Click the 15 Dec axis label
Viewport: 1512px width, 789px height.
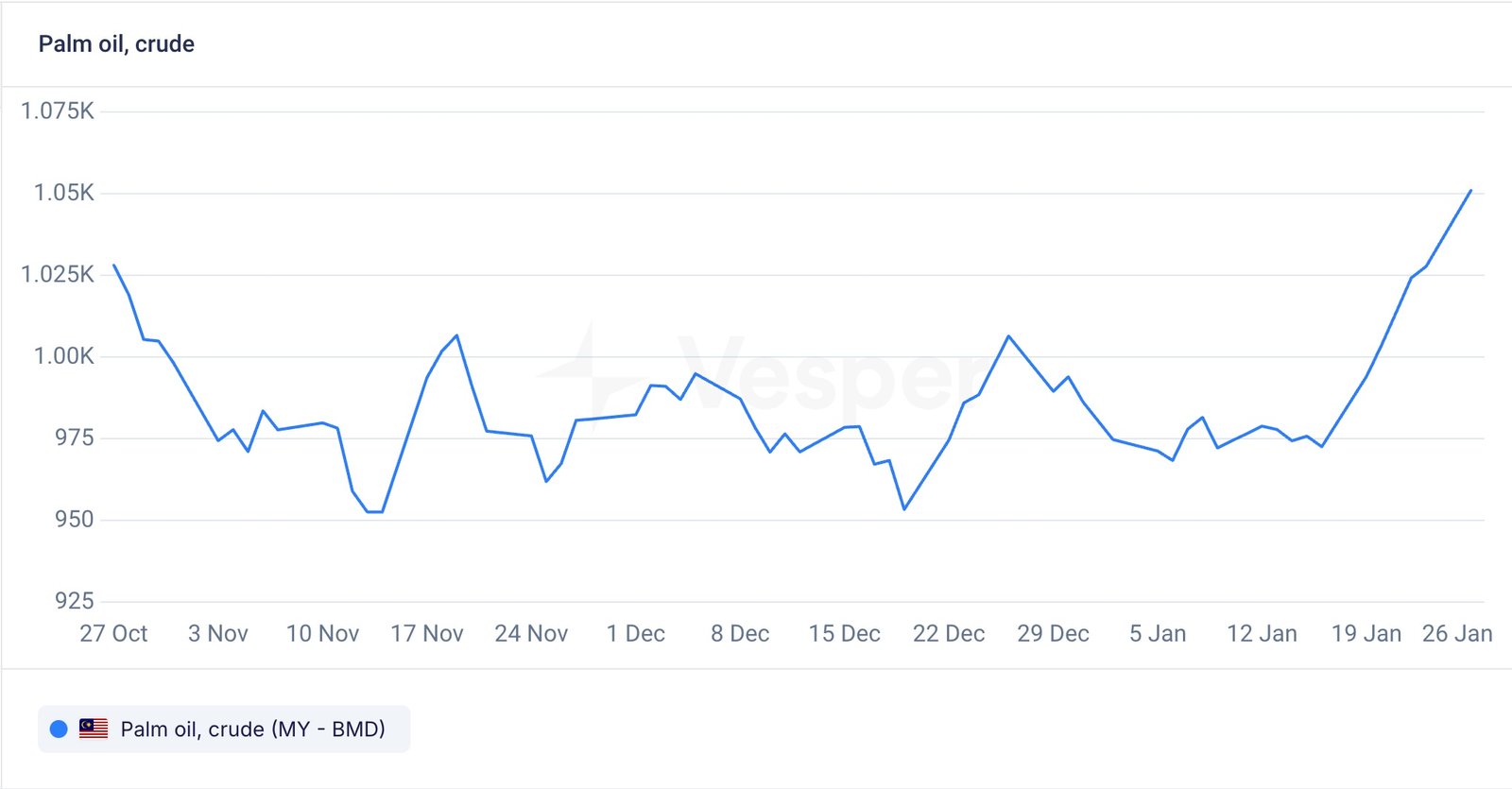844,633
